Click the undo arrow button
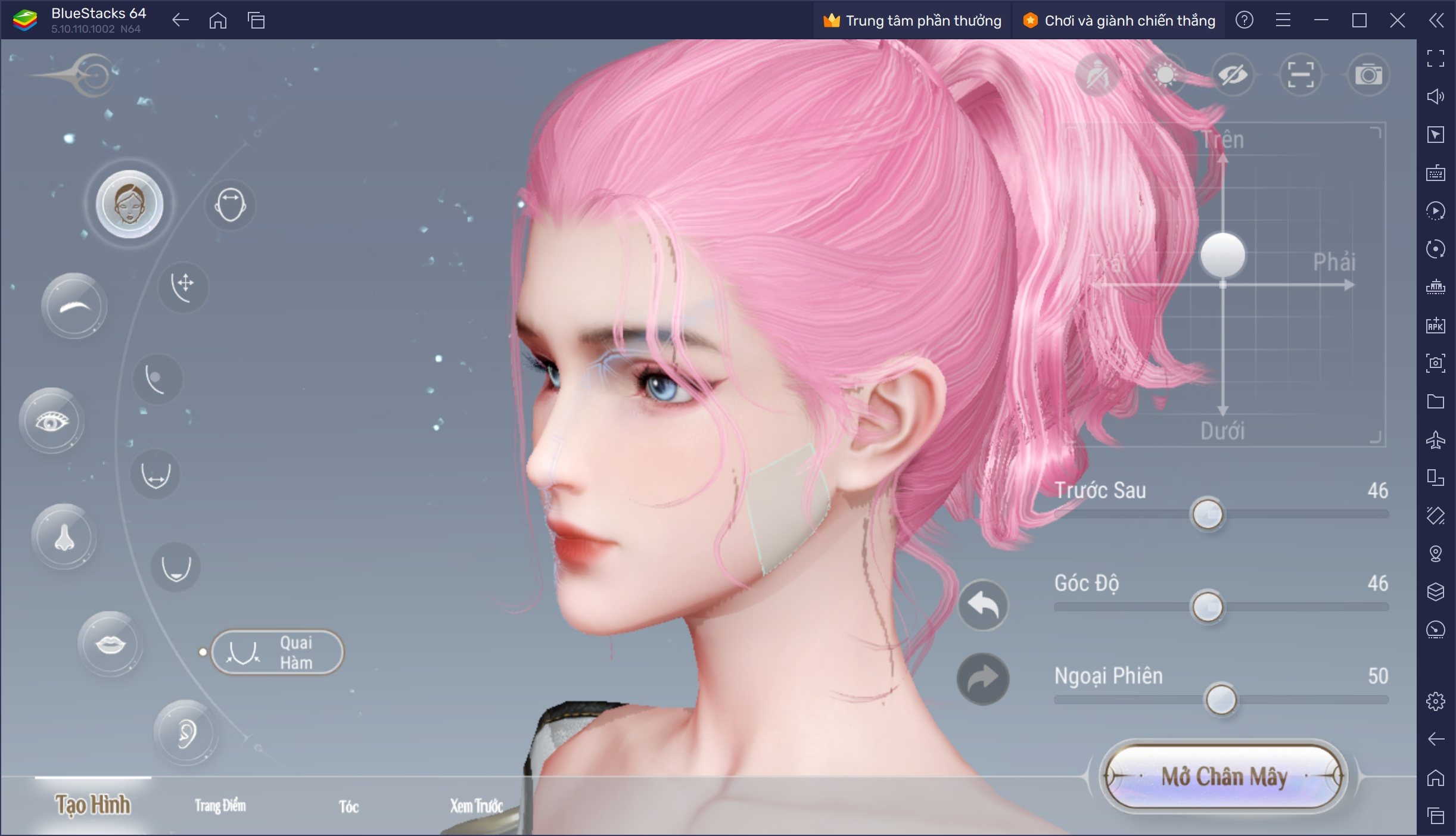Screen dimensions: 1456x836 click(983, 605)
